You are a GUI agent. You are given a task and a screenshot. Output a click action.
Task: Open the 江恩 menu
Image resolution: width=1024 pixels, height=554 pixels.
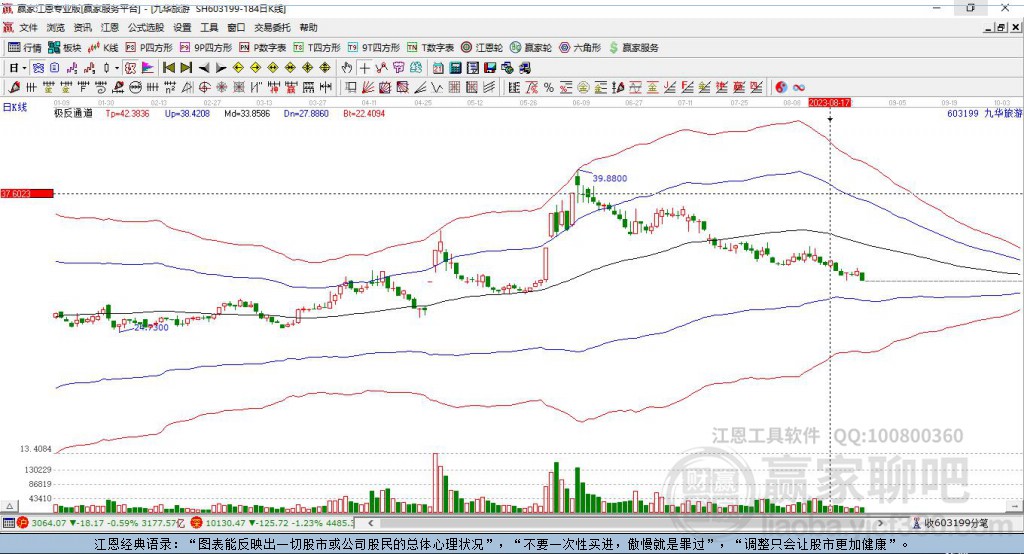coord(110,27)
